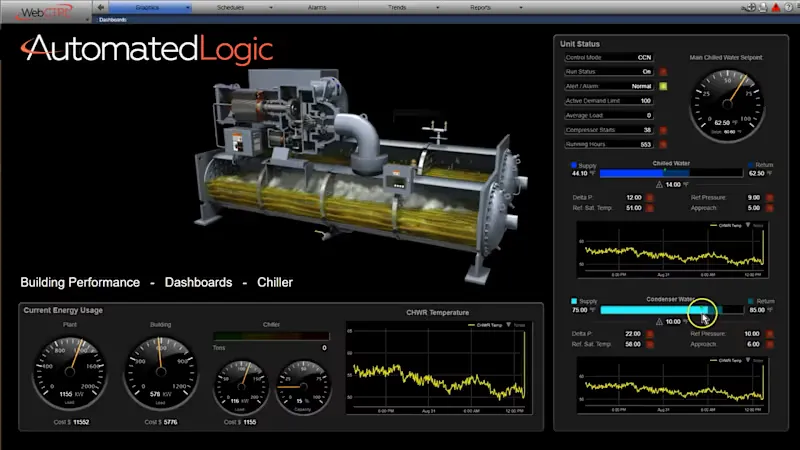This screenshot has width=800, height=450.
Task: Click the Chiller Tons bar
Action: click(x=271, y=336)
